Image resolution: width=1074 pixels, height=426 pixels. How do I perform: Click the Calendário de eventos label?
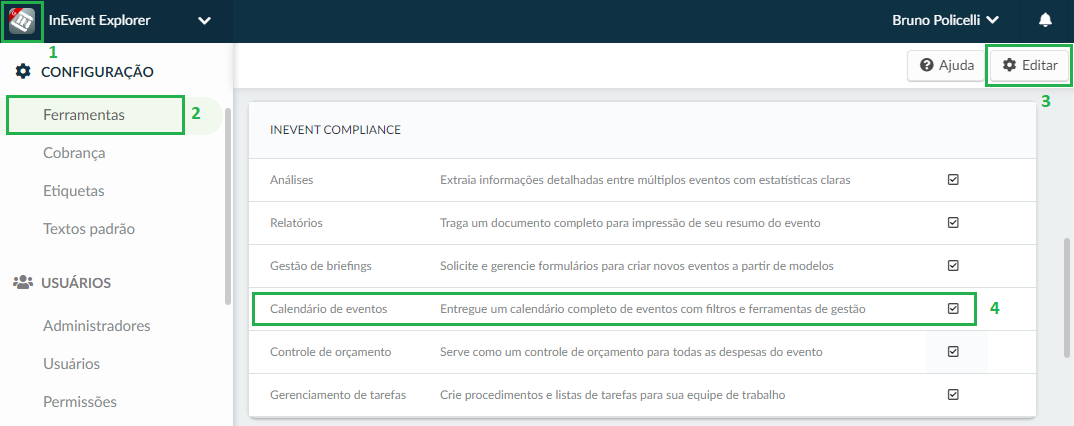[x=329, y=309]
